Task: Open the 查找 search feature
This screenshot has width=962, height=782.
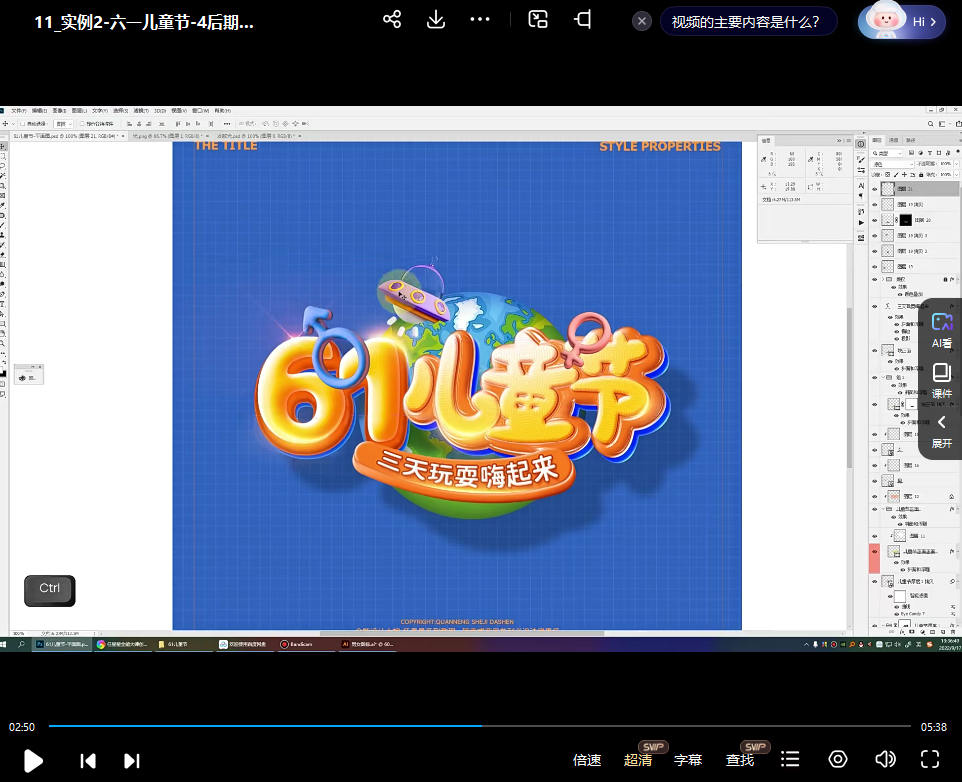Action: (x=740, y=760)
